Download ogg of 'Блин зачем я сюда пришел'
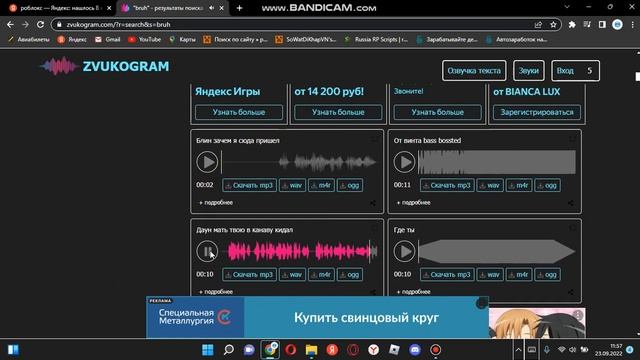Viewport: 640px width, 360px height. [x=350, y=185]
